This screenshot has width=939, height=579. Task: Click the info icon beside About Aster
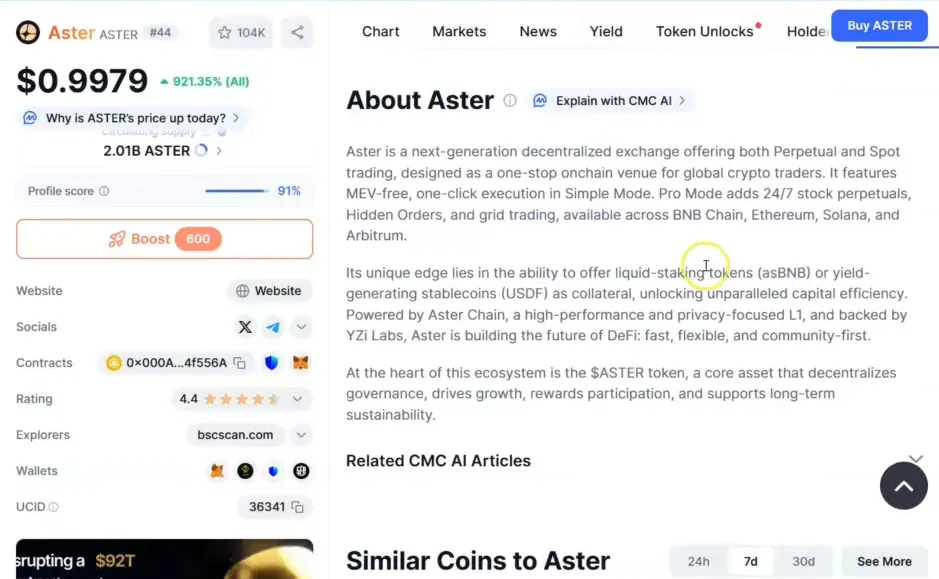tap(510, 101)
